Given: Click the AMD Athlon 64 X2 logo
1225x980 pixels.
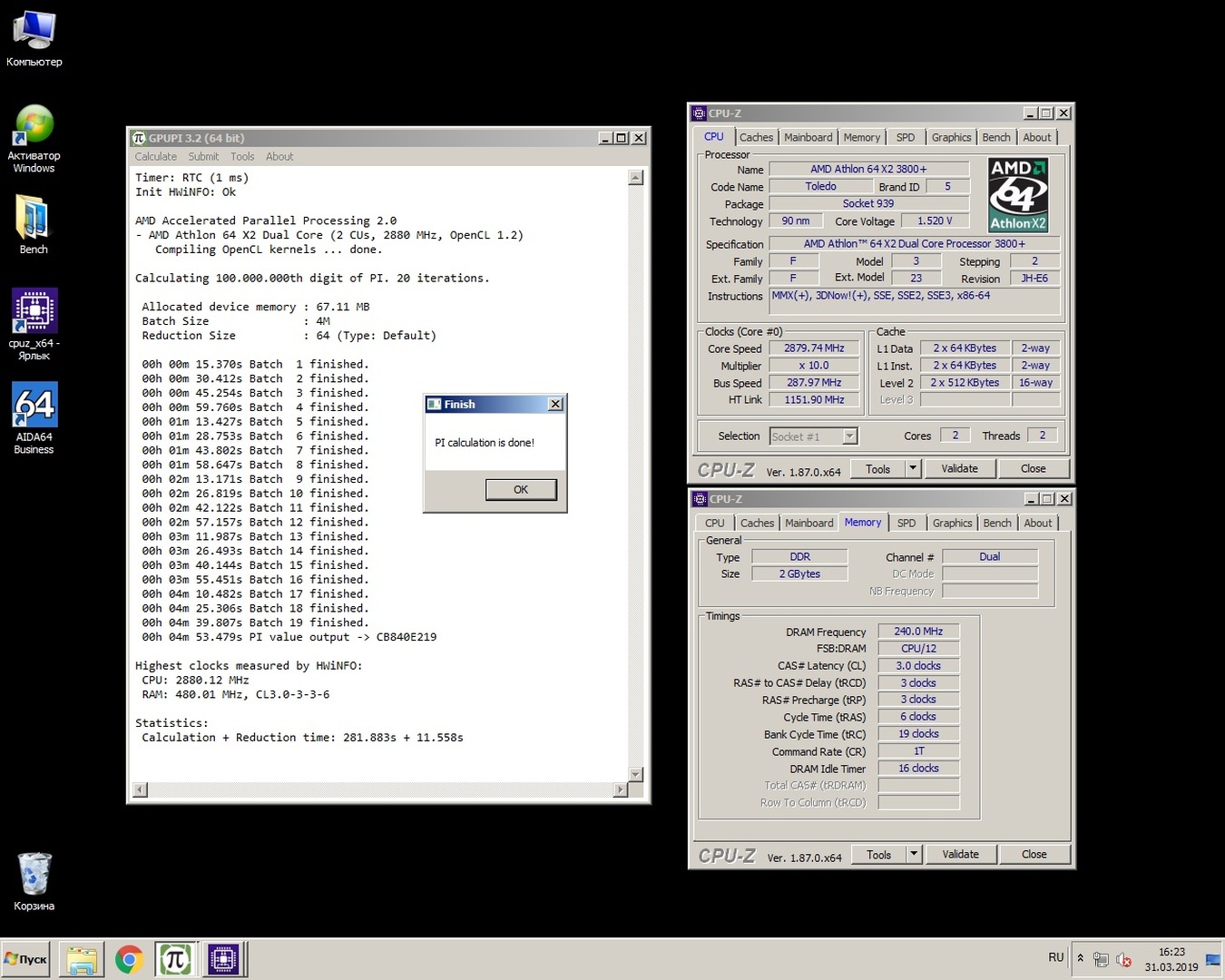Looking at the screenshot, I should pos(1018,195).
